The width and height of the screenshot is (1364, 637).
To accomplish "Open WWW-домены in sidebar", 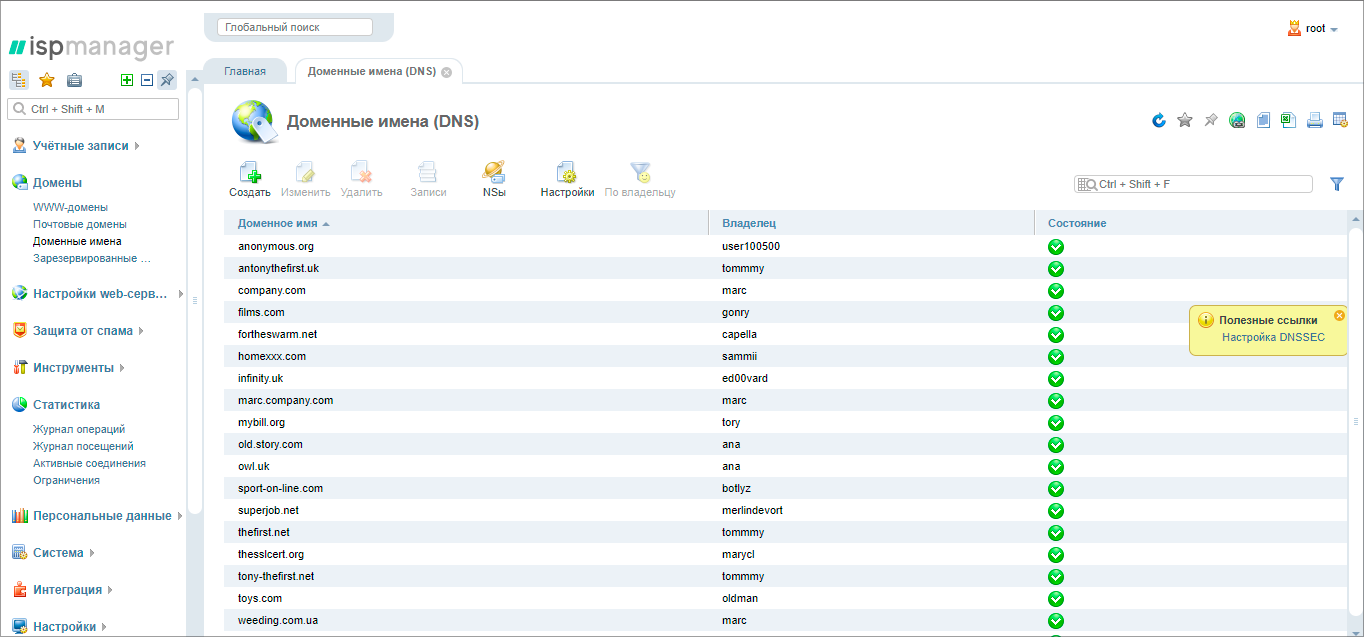I will pyautogui.click(x=70, y=207).
